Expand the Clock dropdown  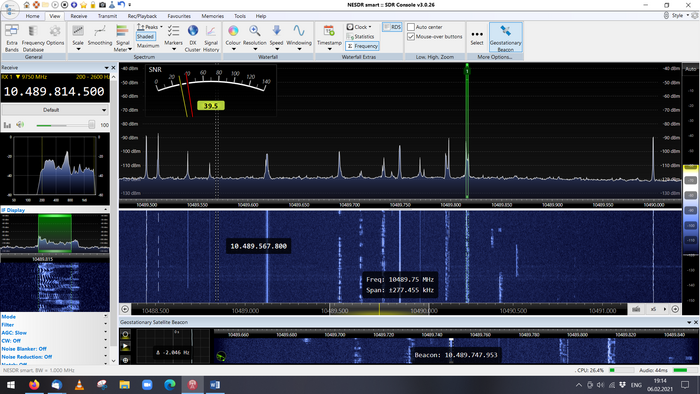(359, 27)
